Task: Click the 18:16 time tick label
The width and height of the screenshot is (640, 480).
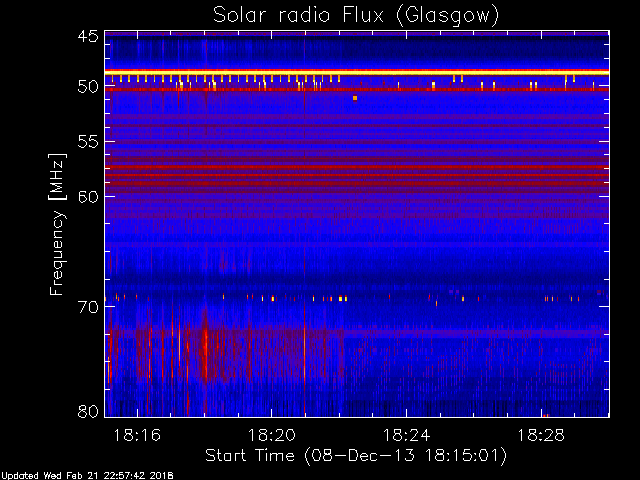Action: click(x=137, y=435)
